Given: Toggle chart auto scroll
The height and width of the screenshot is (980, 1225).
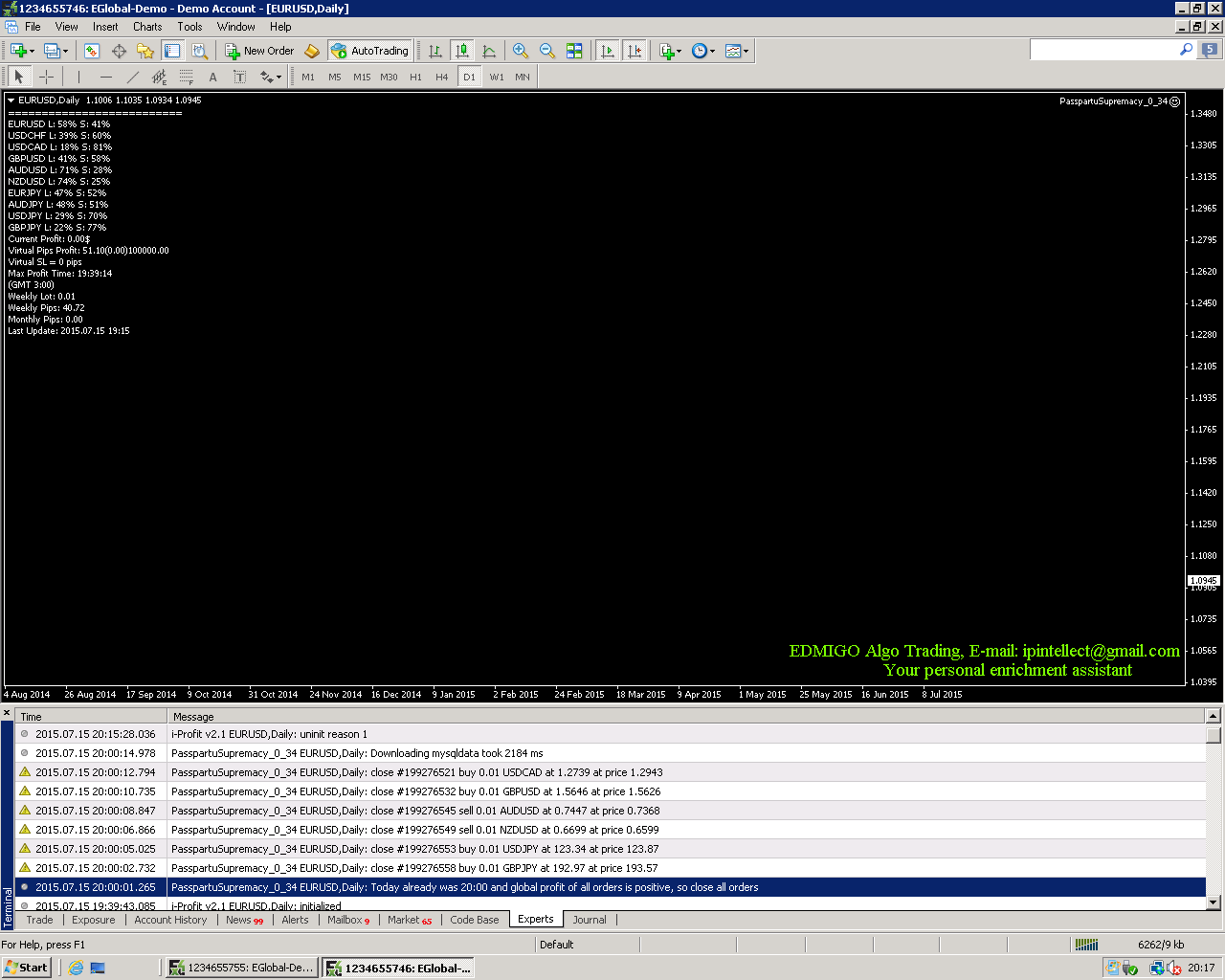Looking at the screenshot, I should click(608, 51).
